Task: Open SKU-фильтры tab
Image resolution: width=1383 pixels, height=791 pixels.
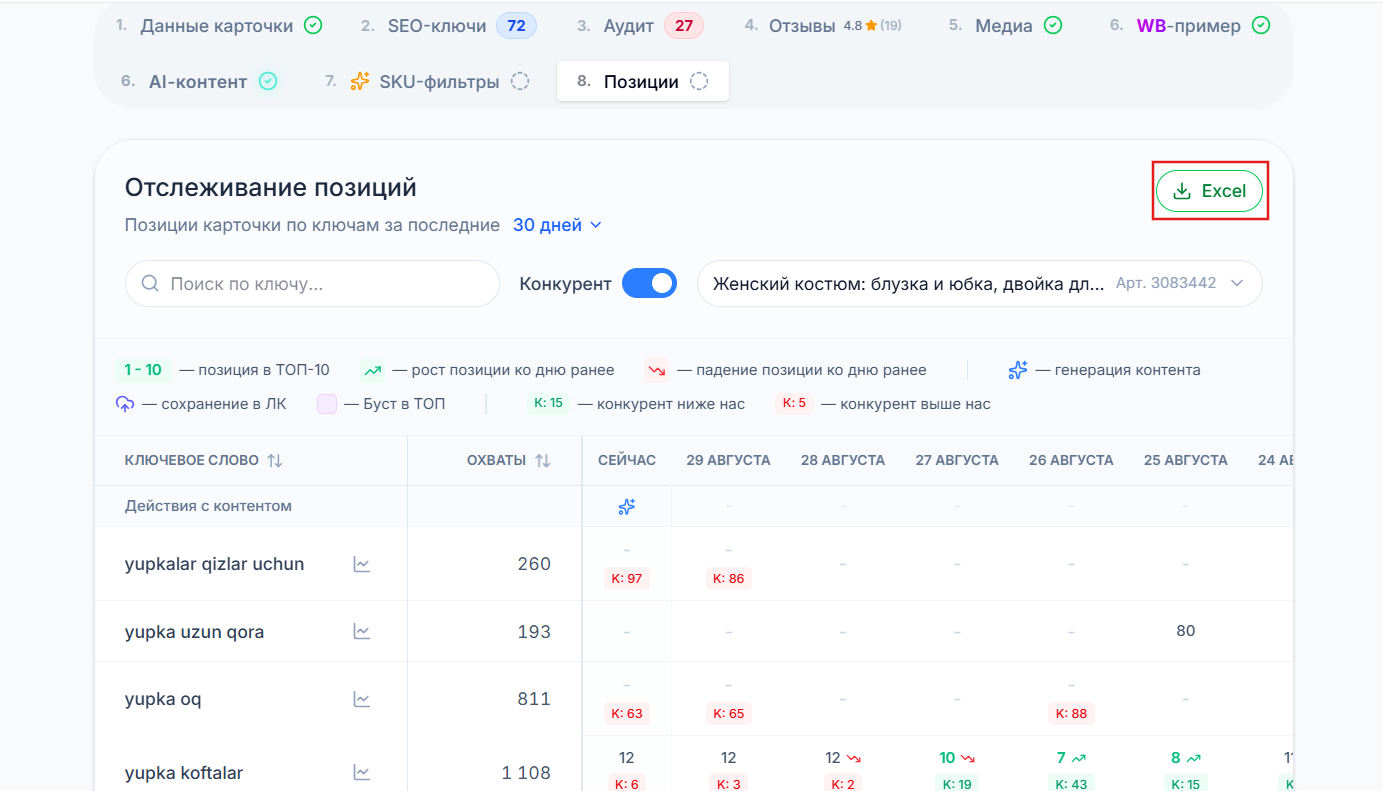Action: [x=427, y=82]
